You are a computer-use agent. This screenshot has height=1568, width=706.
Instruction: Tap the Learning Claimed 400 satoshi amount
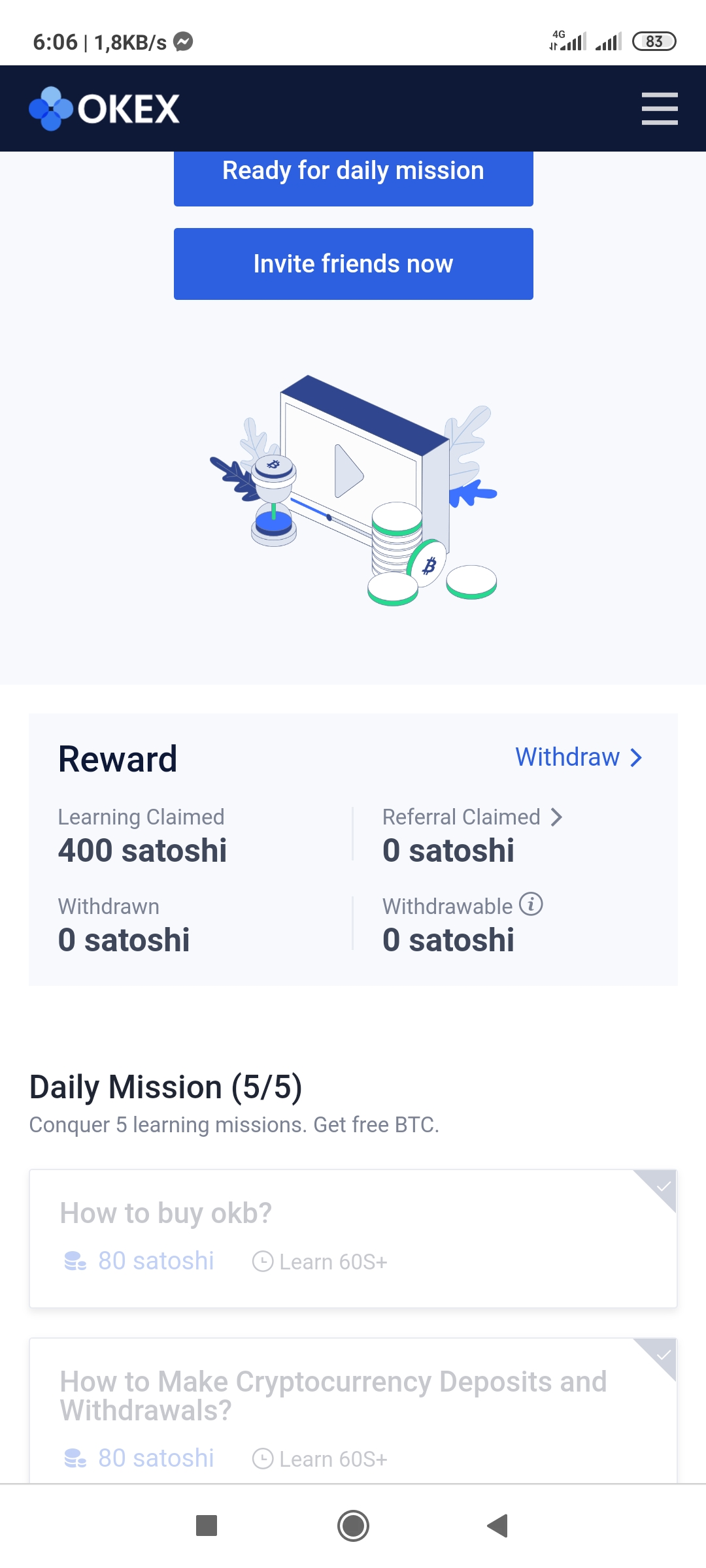(143, 851)
